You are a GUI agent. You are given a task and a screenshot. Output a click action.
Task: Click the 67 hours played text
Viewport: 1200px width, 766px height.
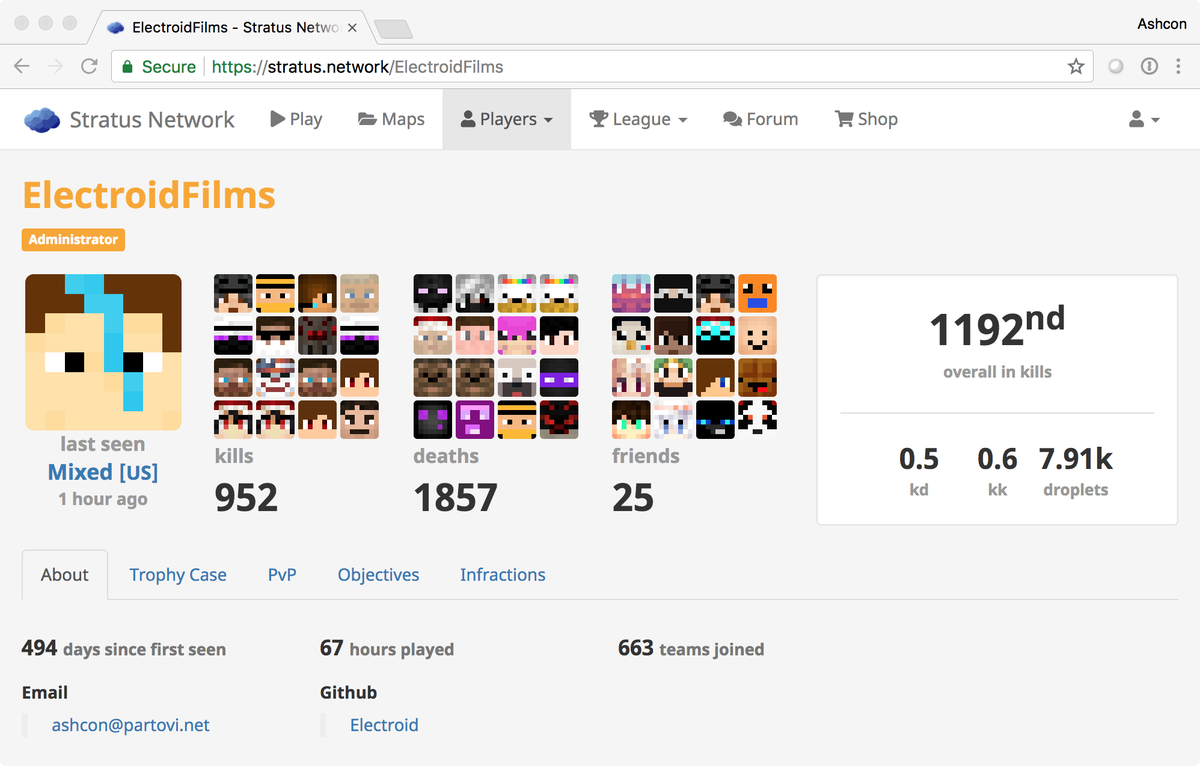pyautogui.click(x=387, y=649)
